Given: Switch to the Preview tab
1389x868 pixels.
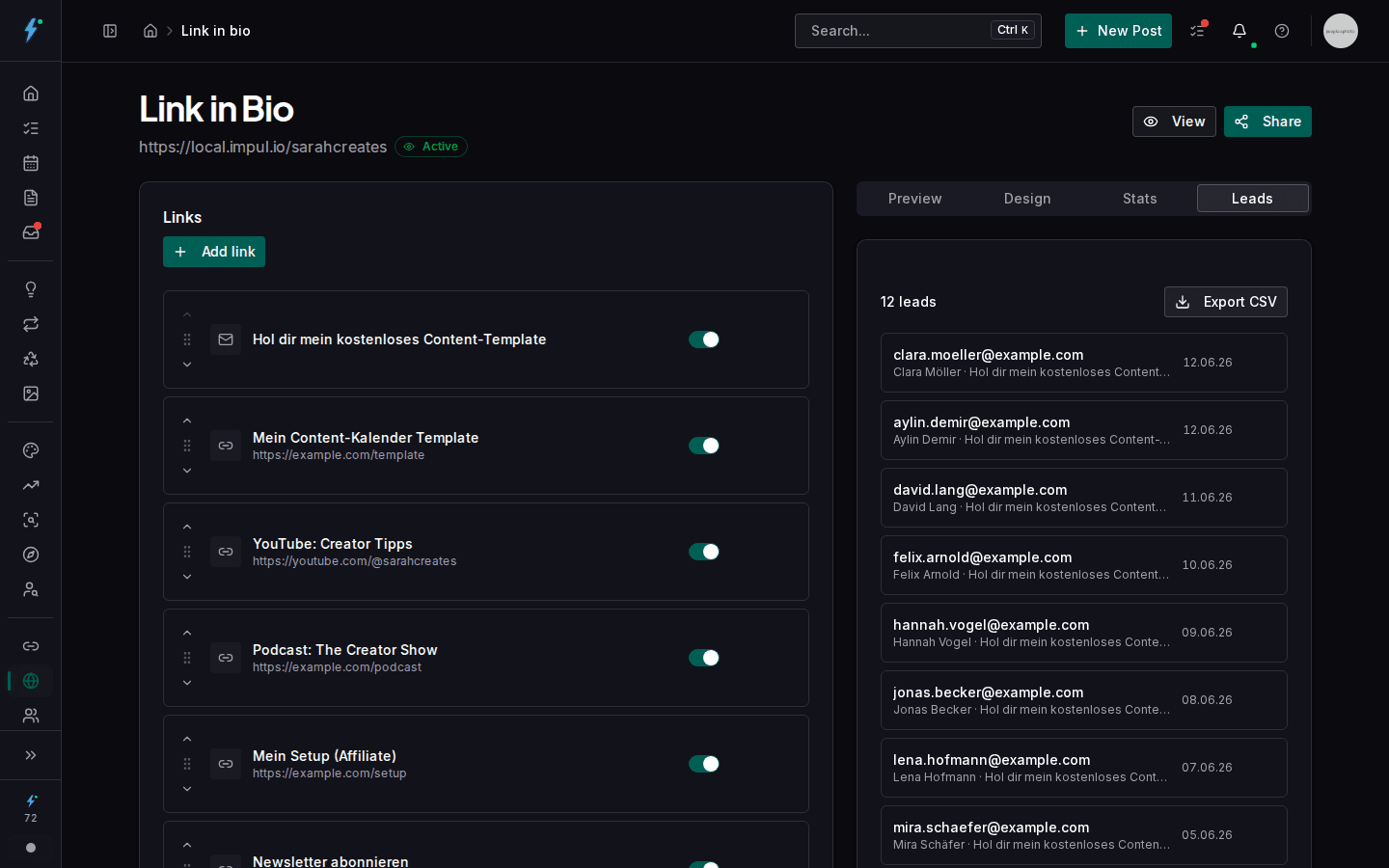Looking at the screenshot, I should point(914,199).
